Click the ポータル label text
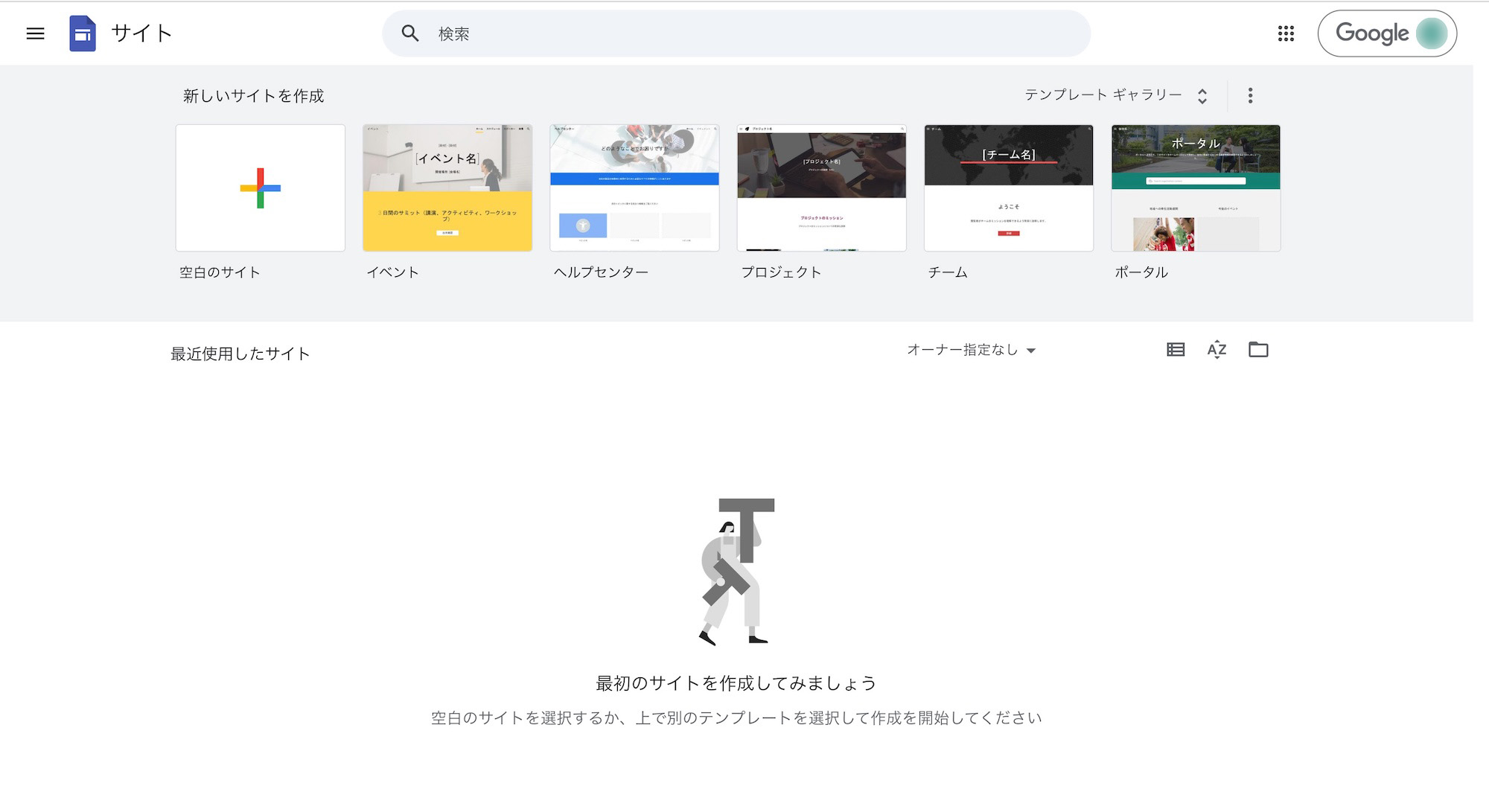The width and height of the screenshot is (1489, 812). 1141,272
